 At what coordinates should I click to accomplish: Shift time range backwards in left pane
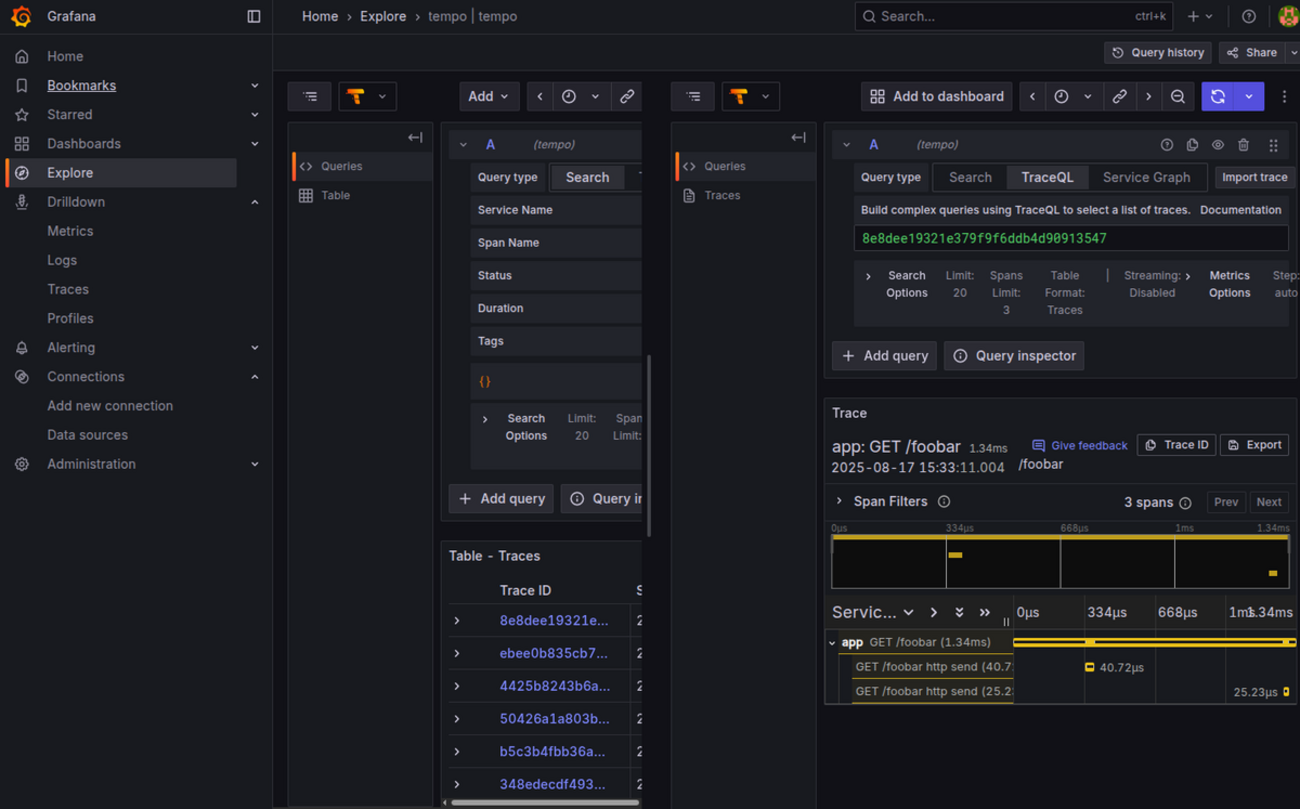click(x=540, y=96)
